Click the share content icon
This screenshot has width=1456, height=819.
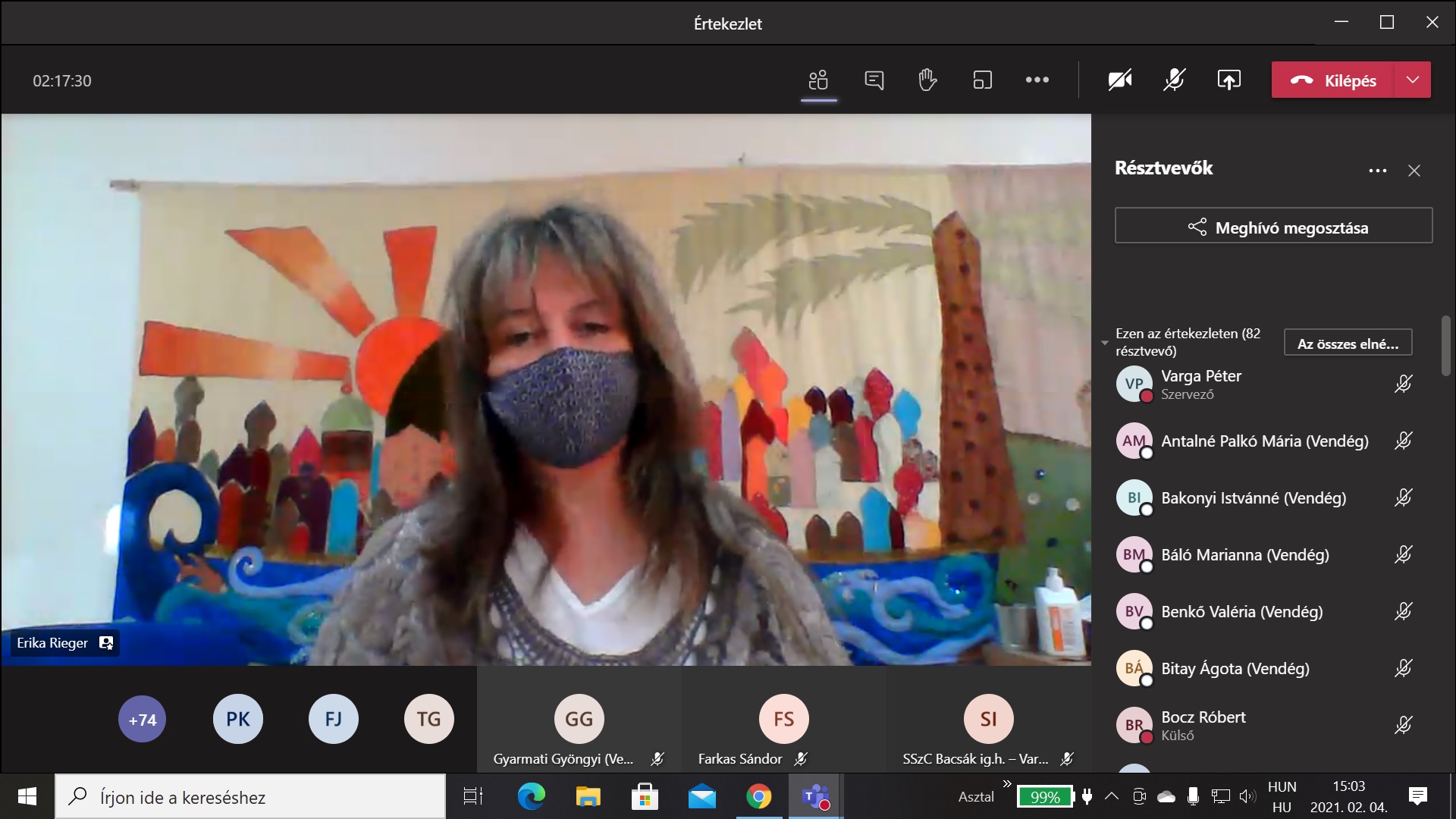[1228, 80]
